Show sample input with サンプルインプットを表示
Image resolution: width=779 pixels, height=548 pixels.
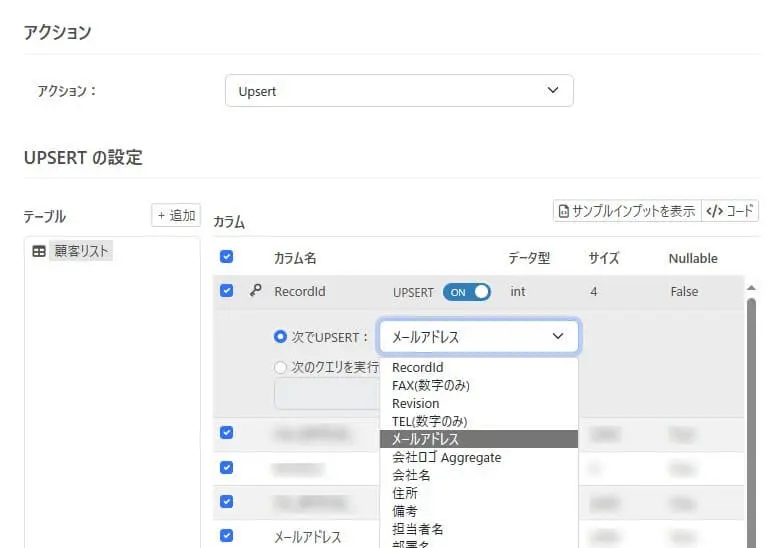coord(627,211)
